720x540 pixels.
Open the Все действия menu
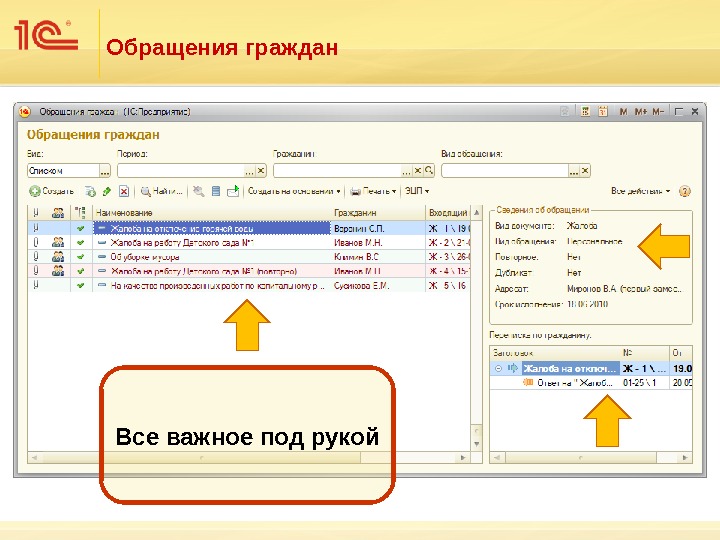pyautogui.click(x=640, y=191)
